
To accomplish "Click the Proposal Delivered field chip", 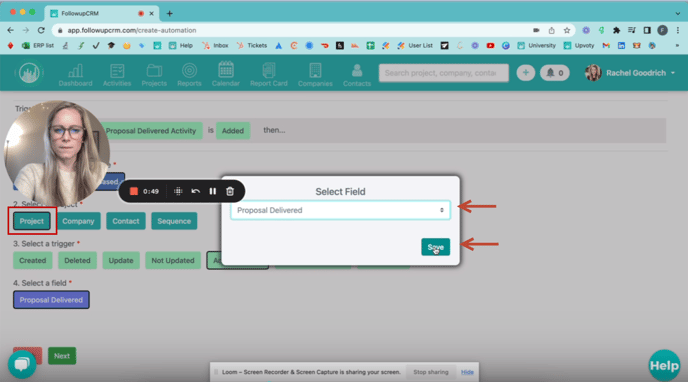I will tap(51, 300).
